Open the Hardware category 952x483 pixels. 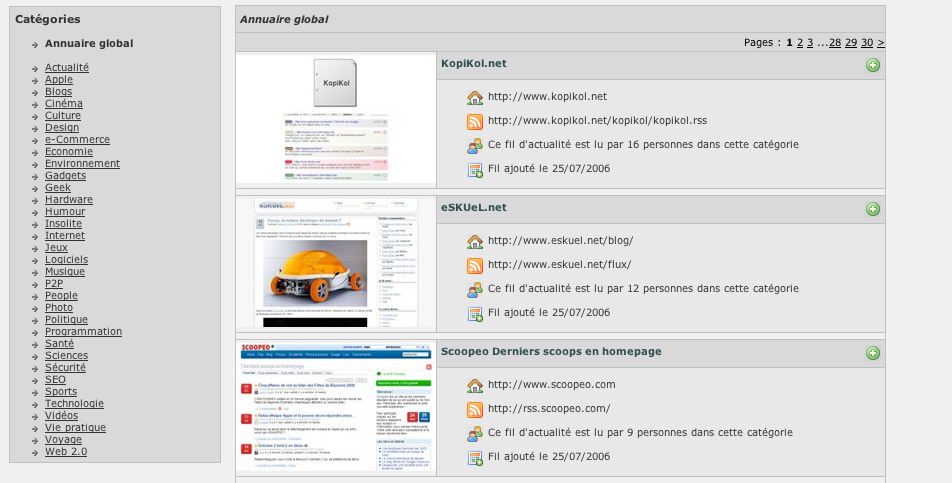(x=69, y=200)
